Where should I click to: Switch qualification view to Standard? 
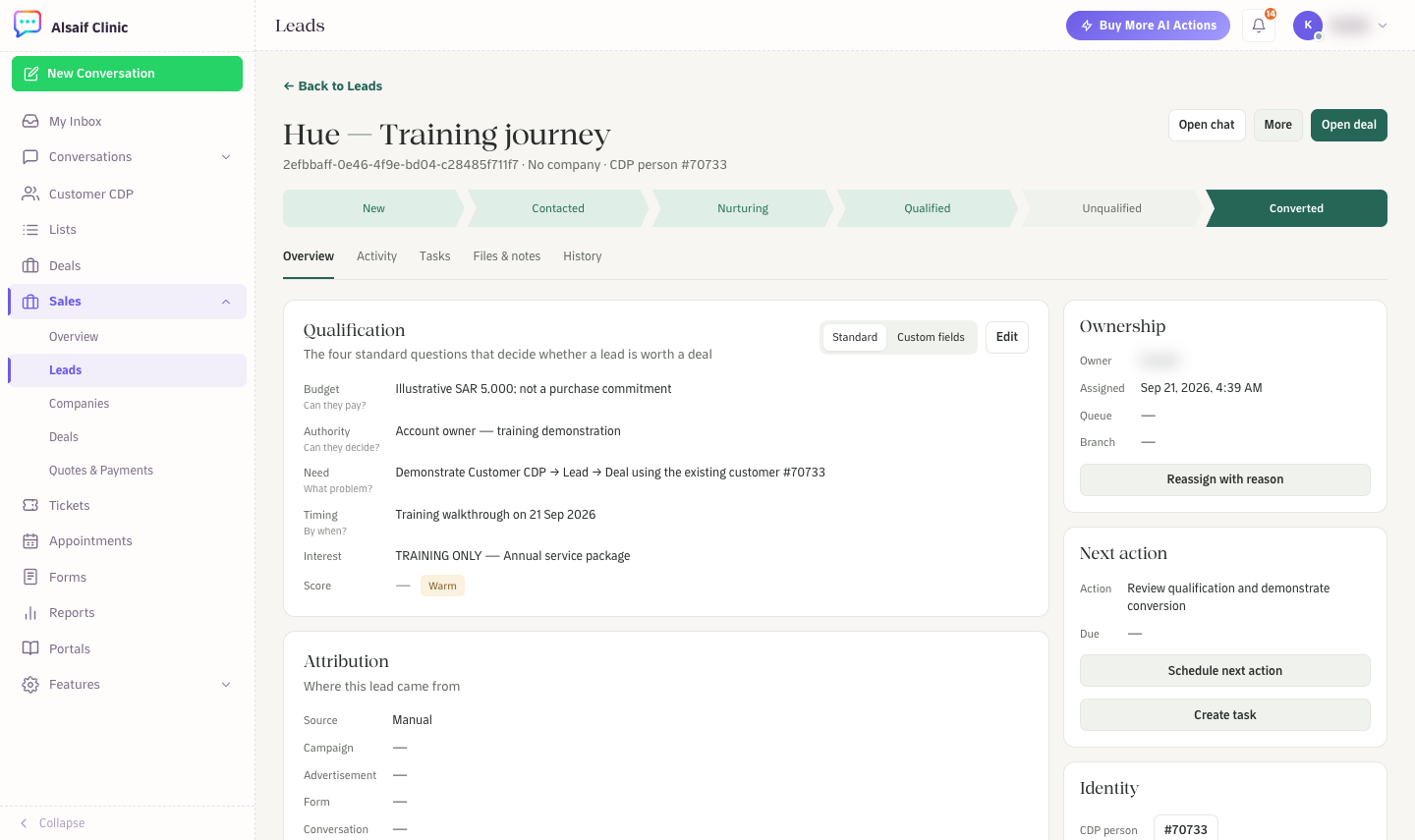pyautogui.click(x=855, y=337)
